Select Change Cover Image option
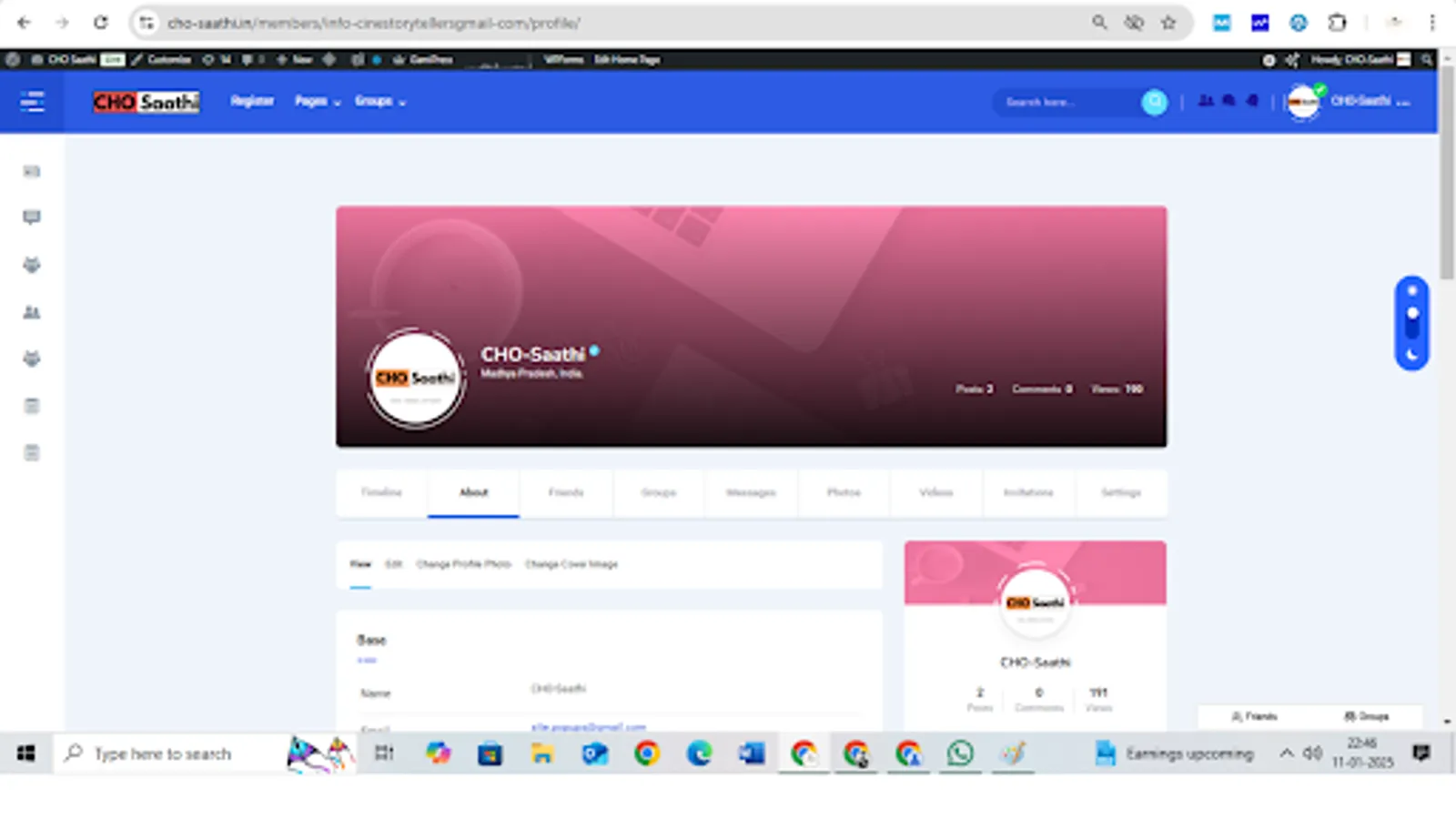The width and height of the screenshot is (1456, 819). 571,564
